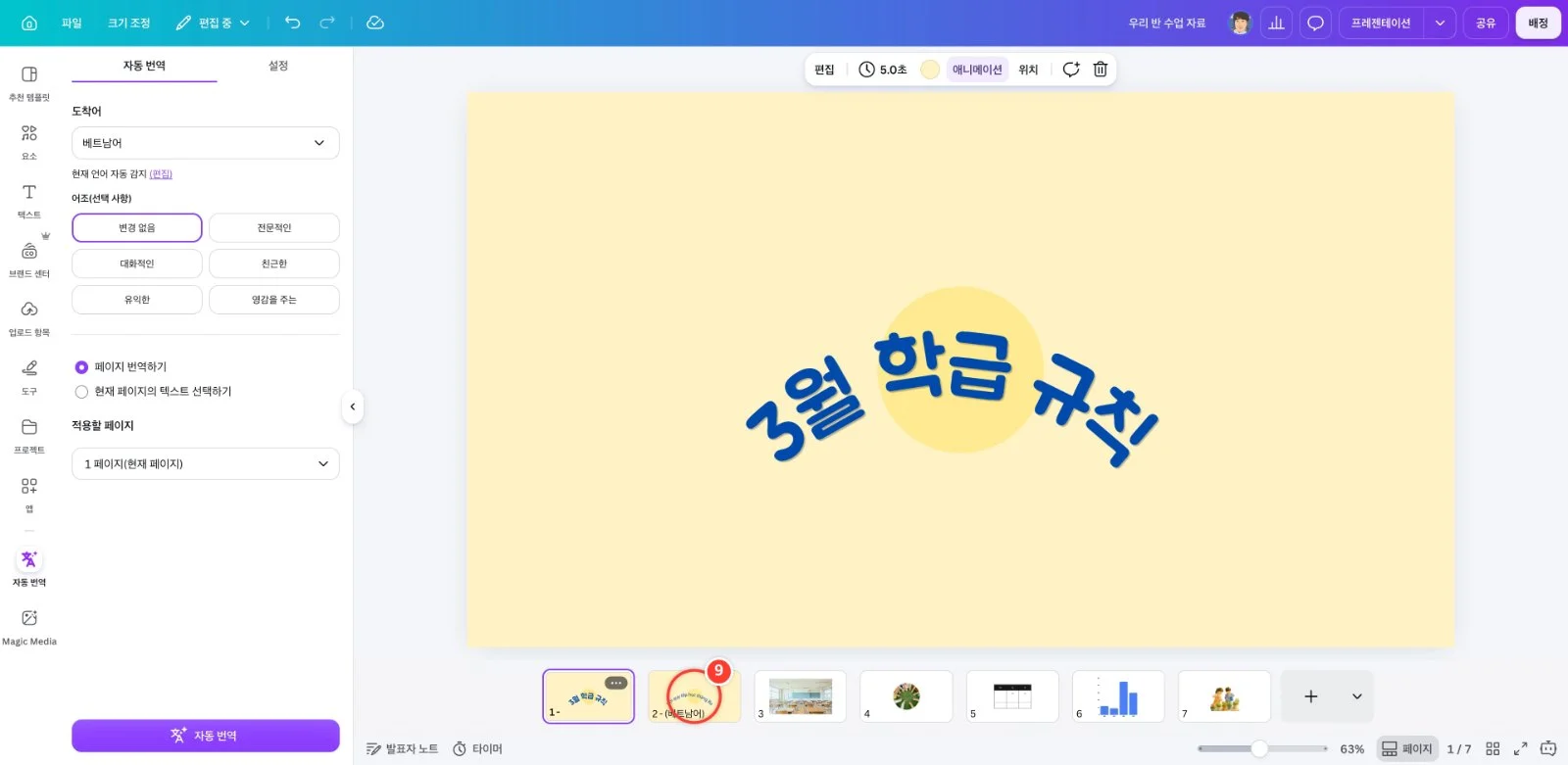
Task: Switch to the 자동 번역 tab
Action: click(x=144, y=66)
